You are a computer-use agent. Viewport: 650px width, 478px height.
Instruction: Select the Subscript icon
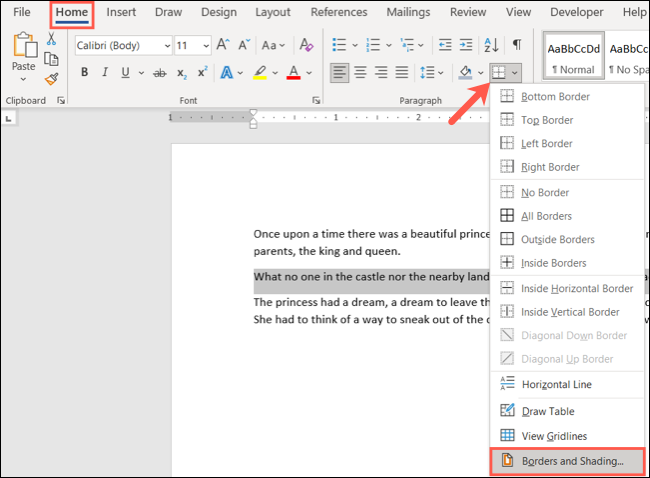pos(182,72)
